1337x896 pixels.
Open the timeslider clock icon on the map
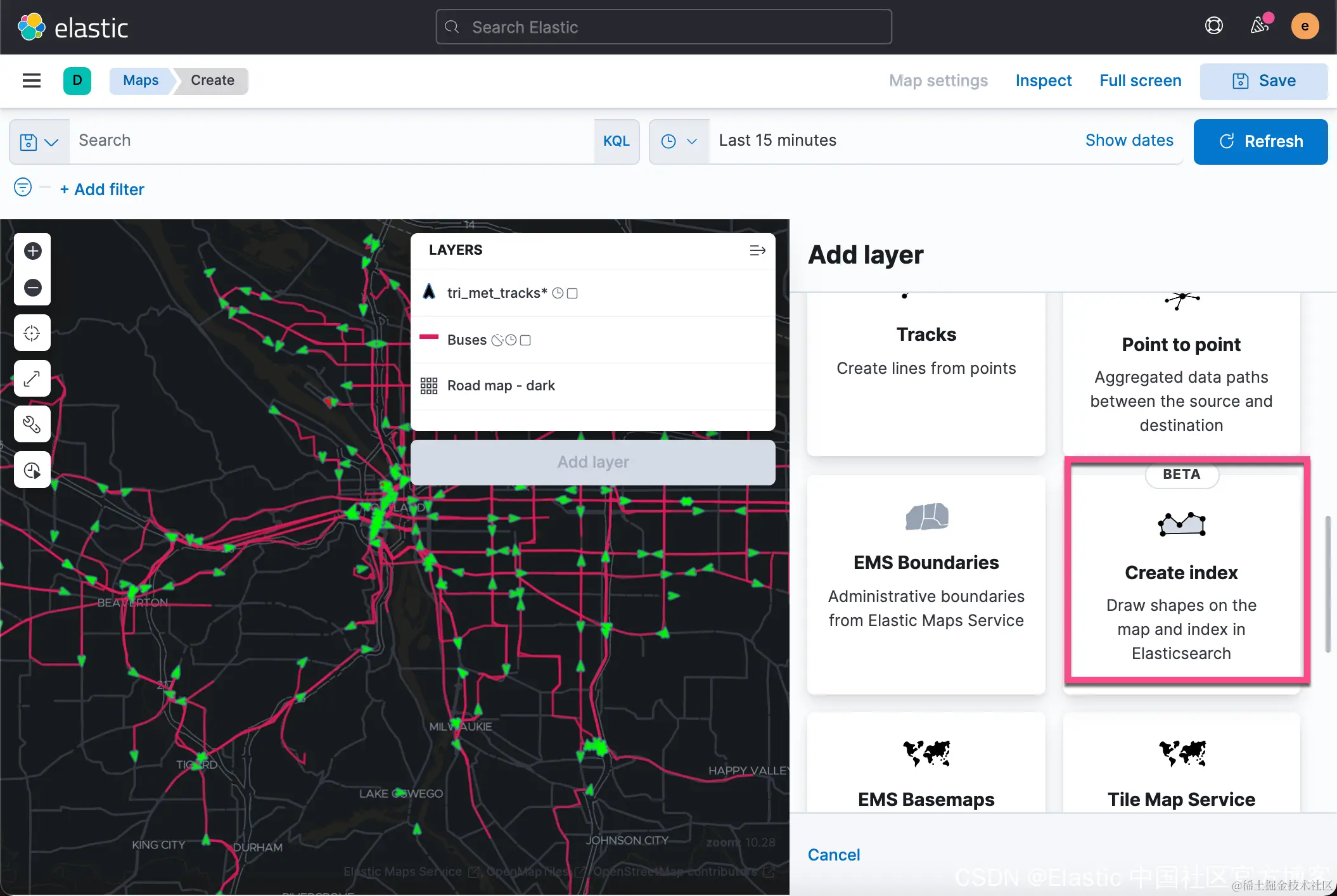click(x=32, y=470)
